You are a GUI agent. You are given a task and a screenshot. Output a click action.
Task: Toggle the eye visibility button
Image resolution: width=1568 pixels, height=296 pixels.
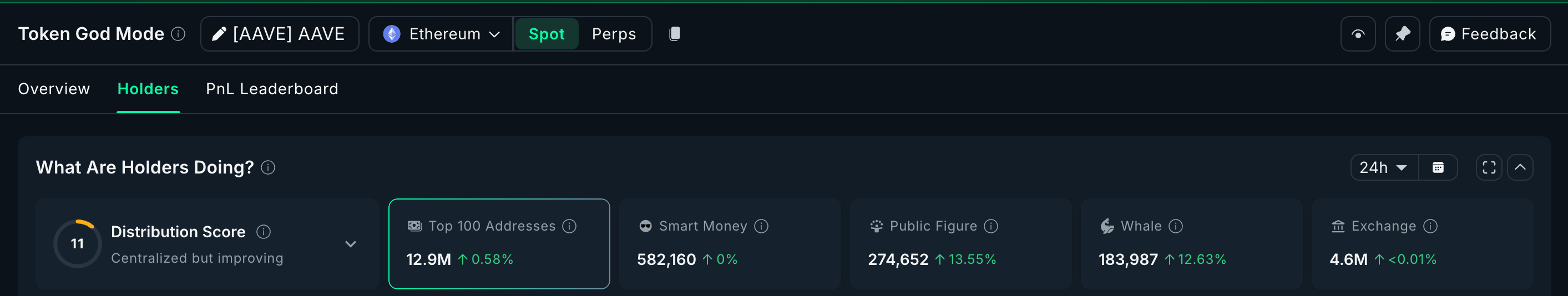1358,34
